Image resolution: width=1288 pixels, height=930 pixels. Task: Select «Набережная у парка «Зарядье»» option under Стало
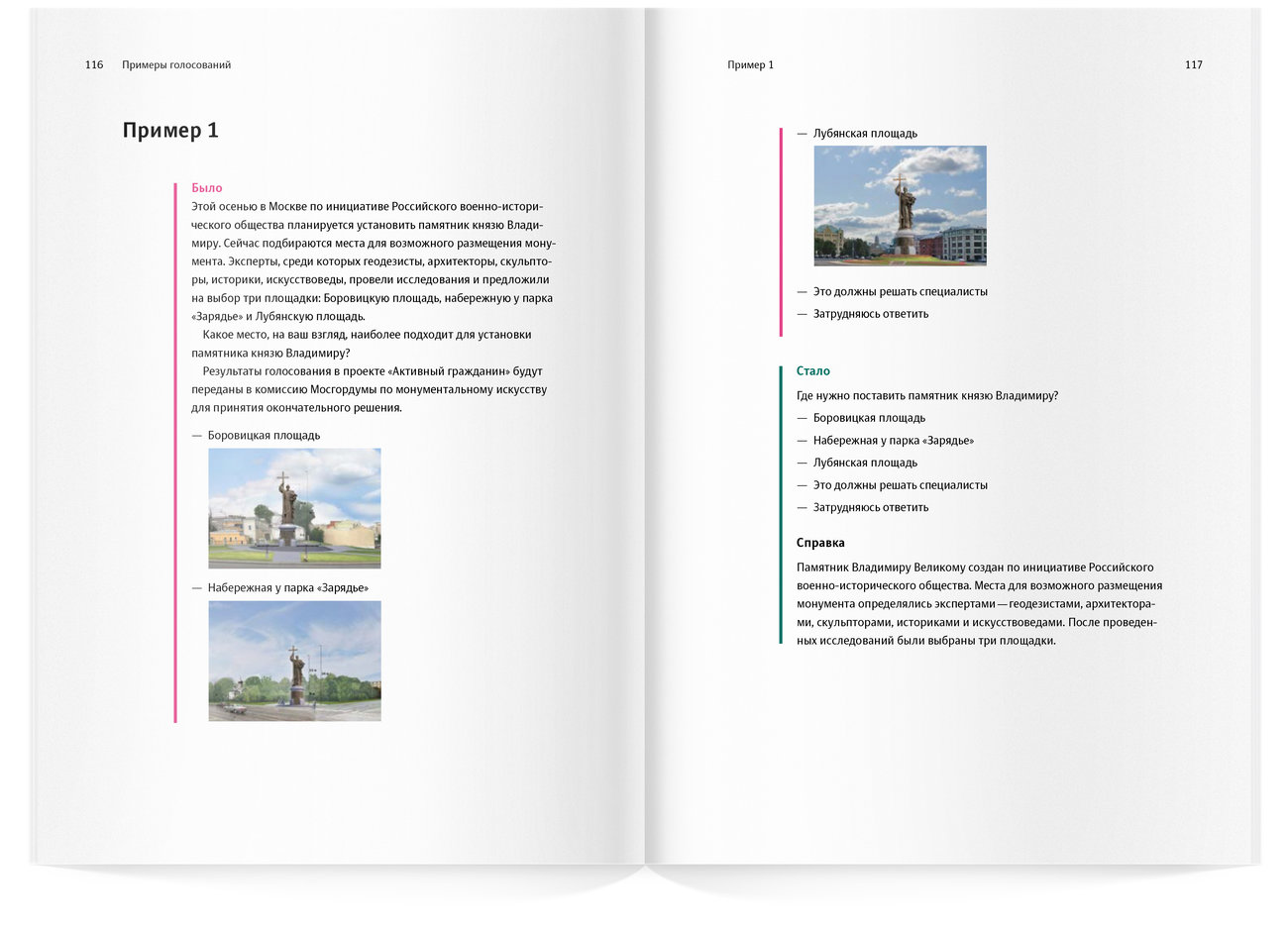tap(893, 441)
